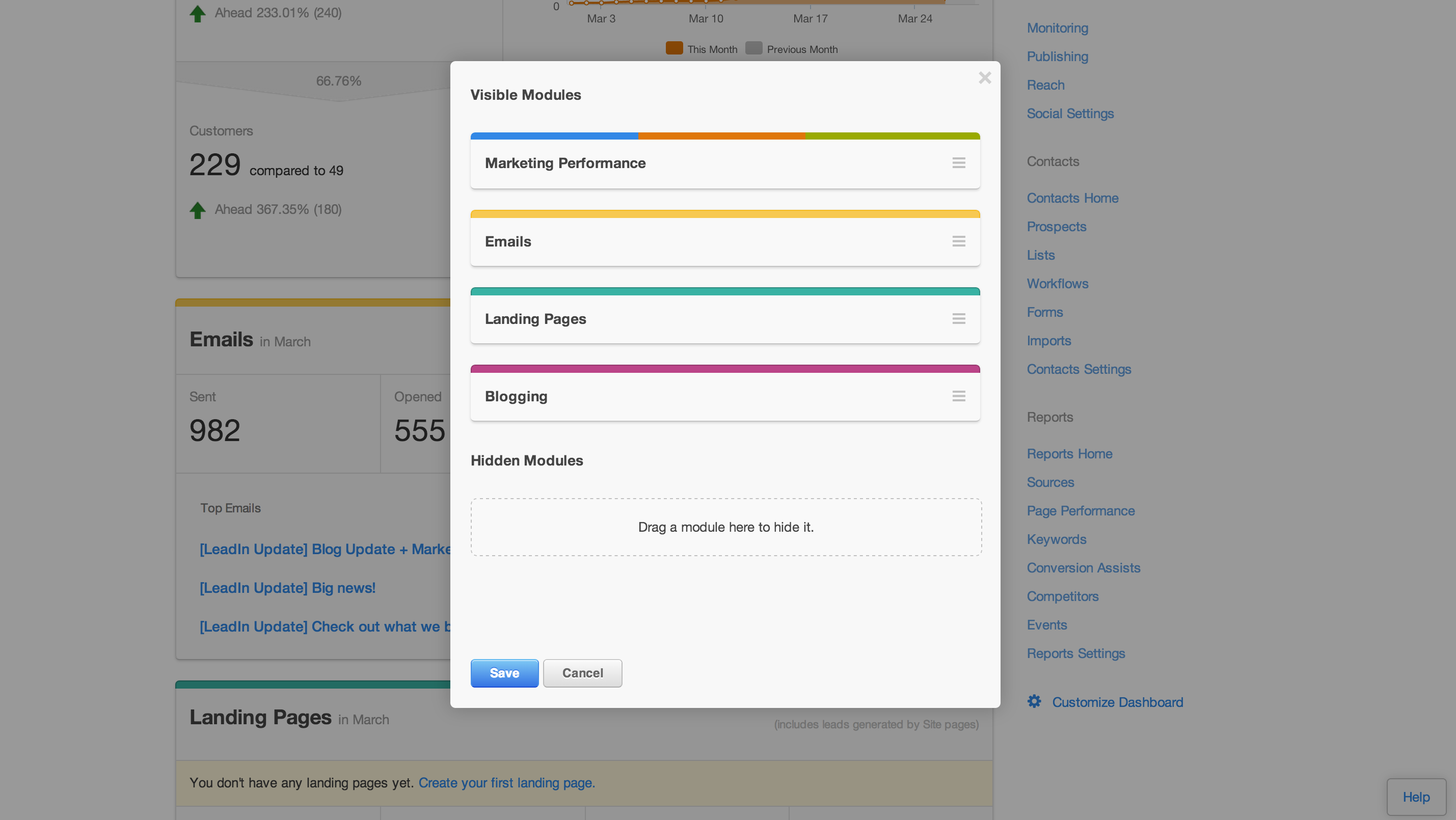Go to Workflows in the sidebar
The height and width of the screenshot is (820, 1456).
[1057, 283]
